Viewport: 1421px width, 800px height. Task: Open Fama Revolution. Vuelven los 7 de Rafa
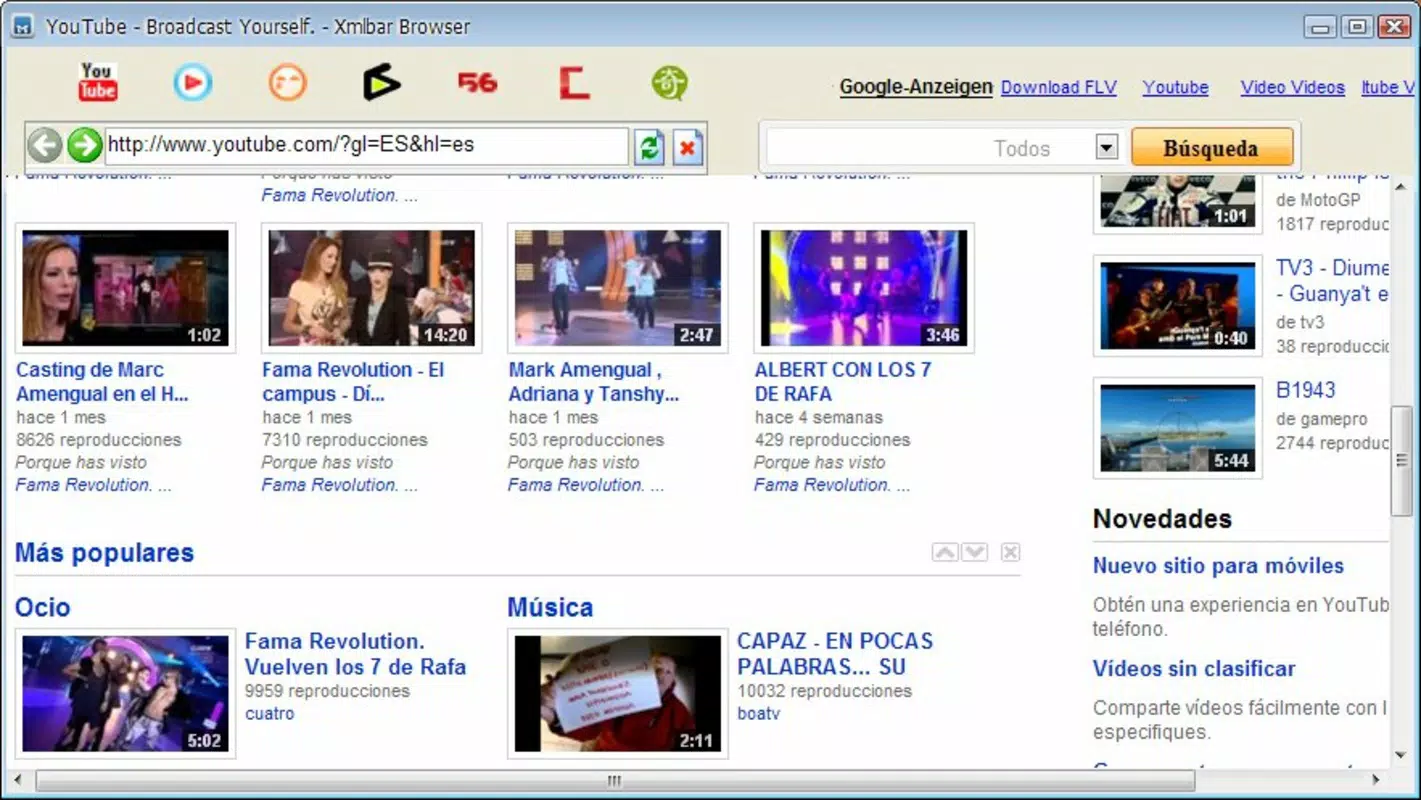(x=356, y=654)
